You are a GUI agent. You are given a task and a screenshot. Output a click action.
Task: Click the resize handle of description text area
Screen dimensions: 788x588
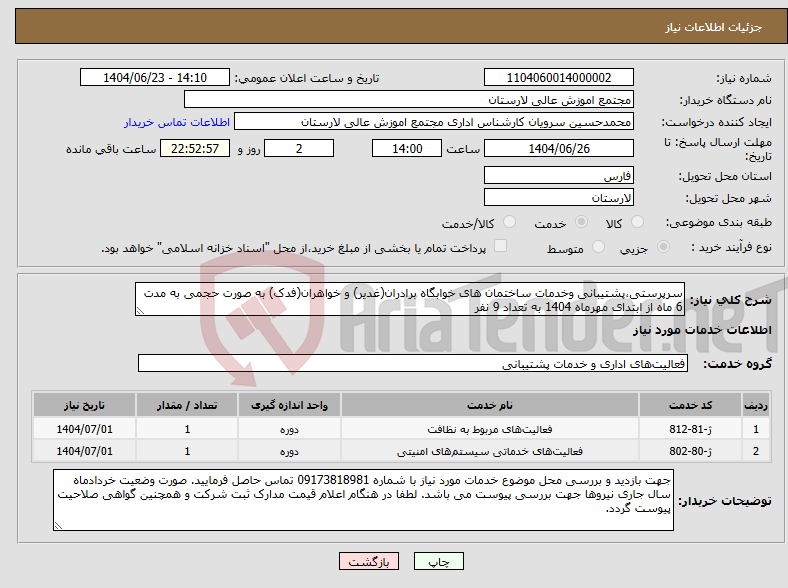140,311
